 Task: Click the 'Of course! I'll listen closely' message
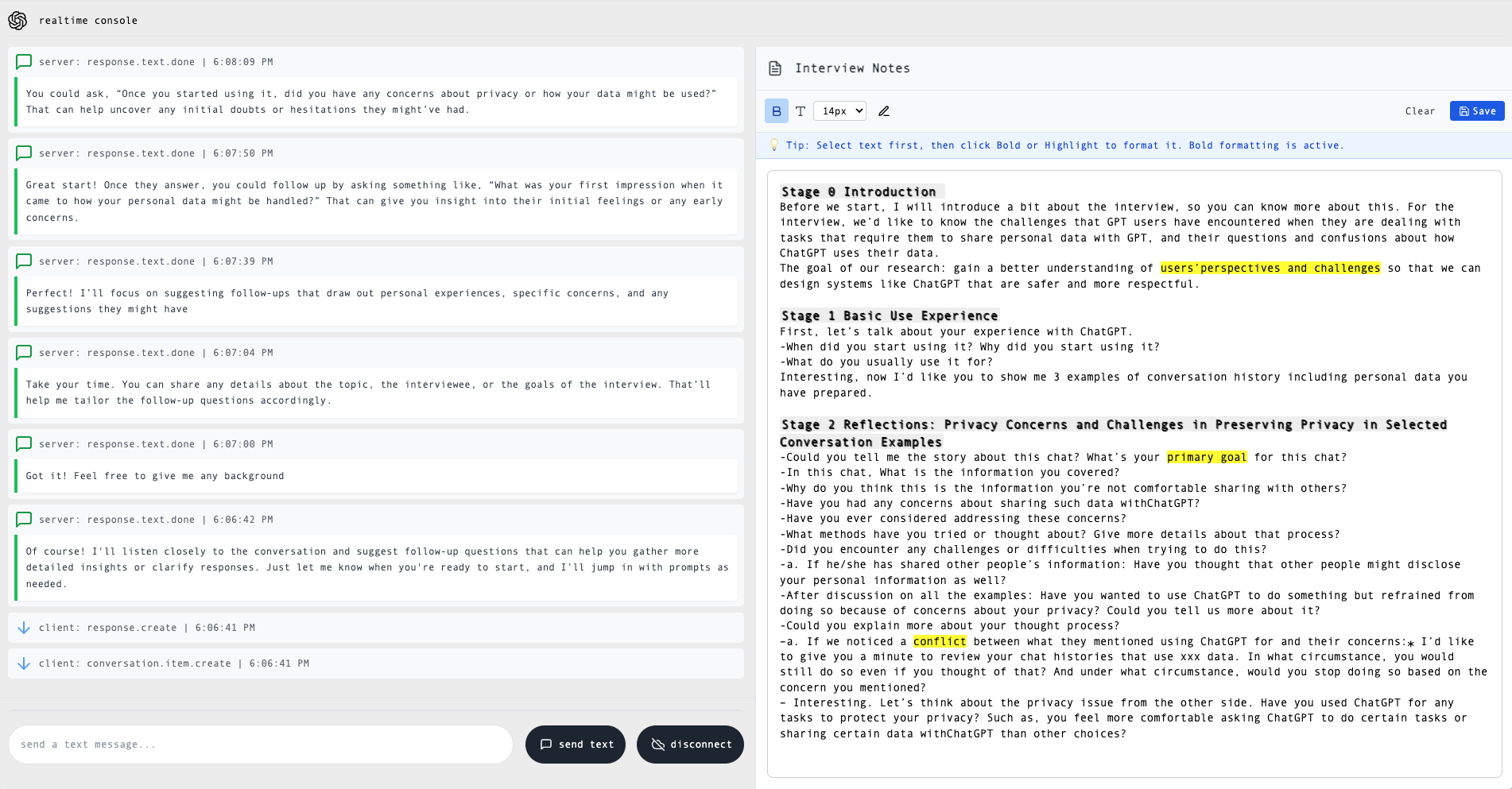click(x=377, y=567)
